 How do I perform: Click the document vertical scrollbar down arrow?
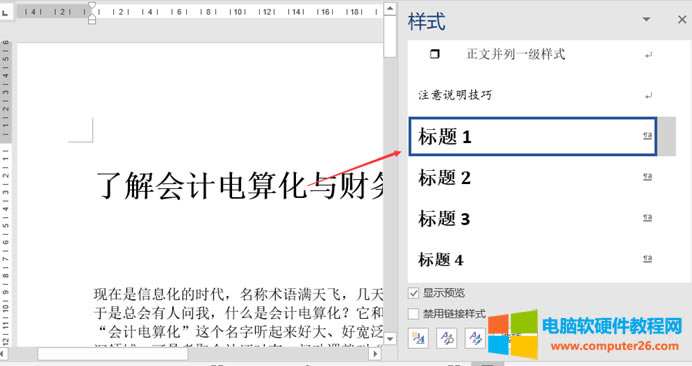[x=390, y=339]
